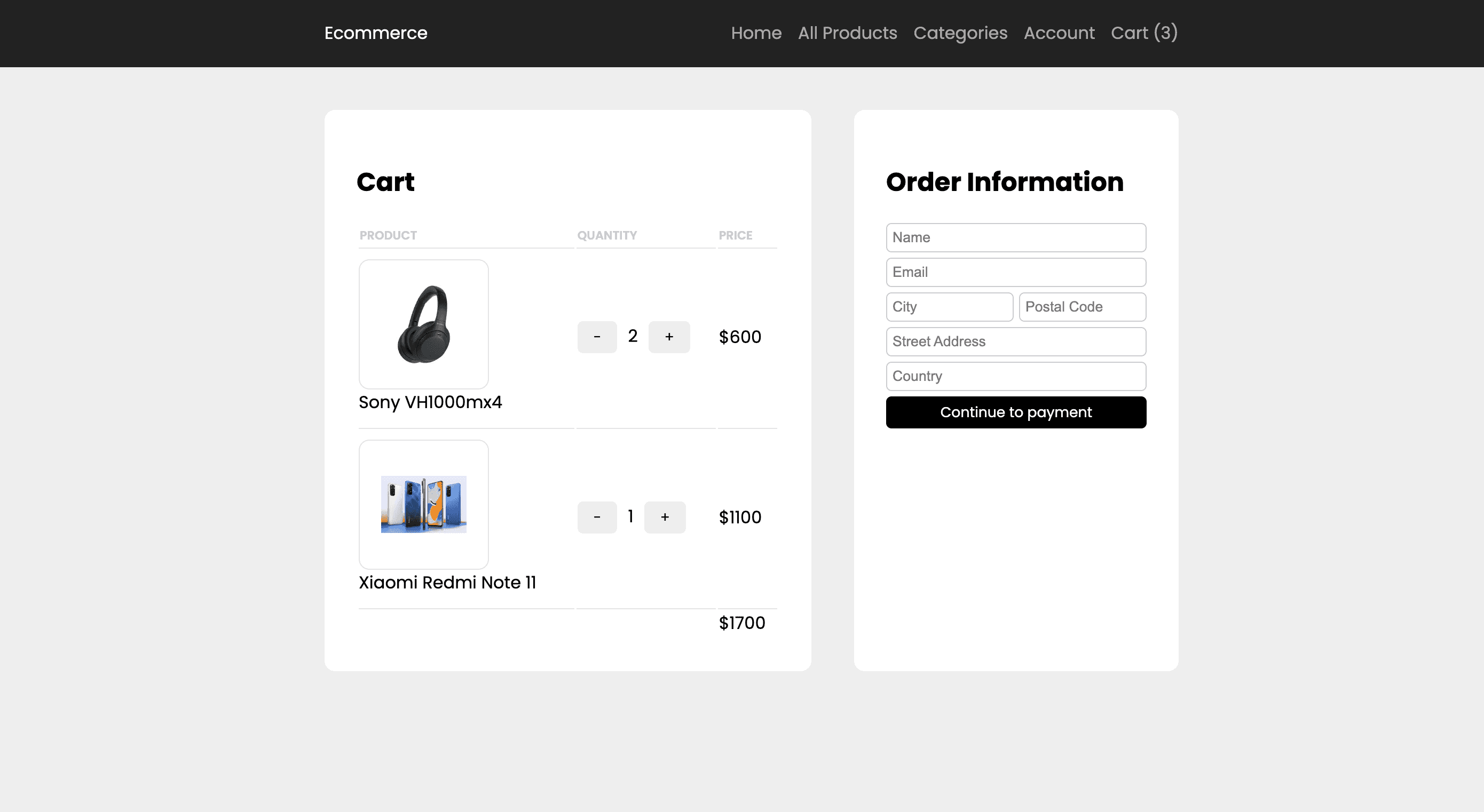Decrease quantity of Xiaomi Redmi Note 11

(x=597, y=517)
